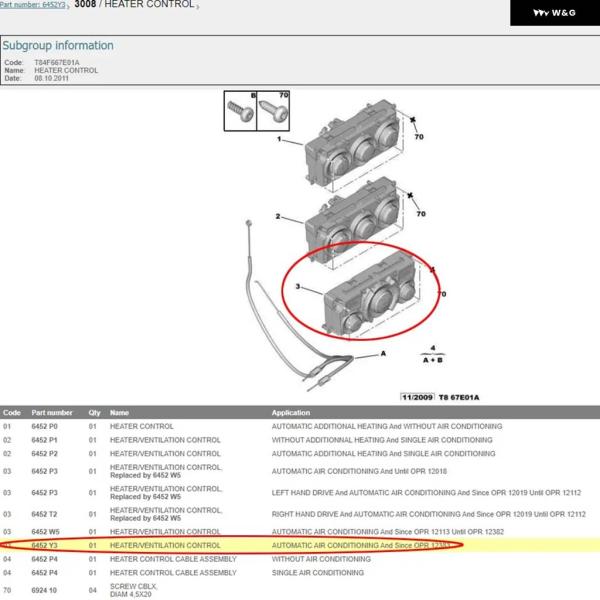
Task: Click part number 6452 P1 in the table
Action: click(x=45, y=440)
